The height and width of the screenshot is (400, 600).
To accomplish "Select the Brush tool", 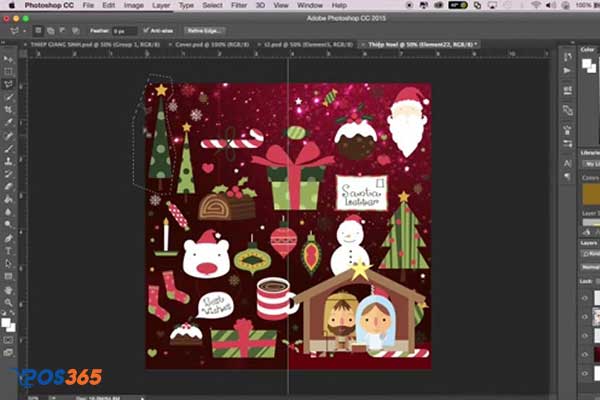I will [8, 149].
